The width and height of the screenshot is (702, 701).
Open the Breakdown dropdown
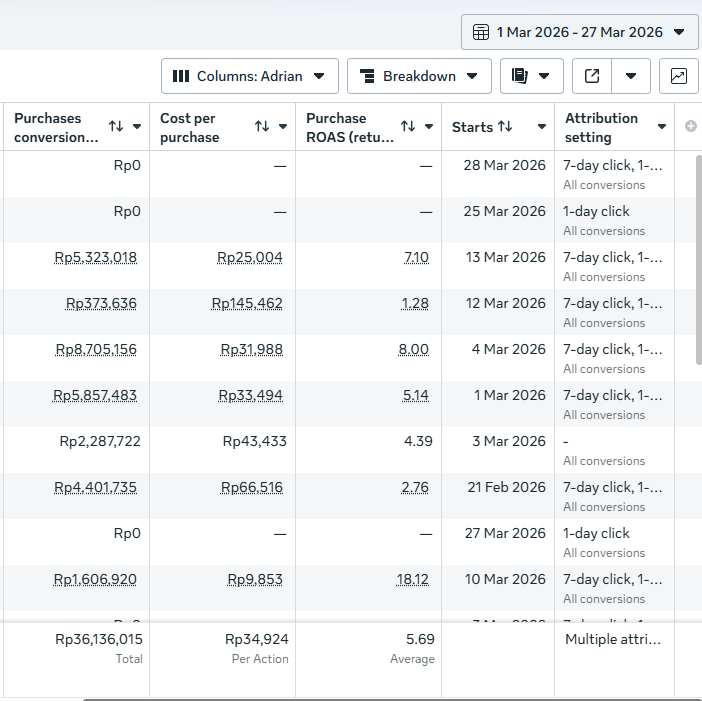tap(419, 76)
